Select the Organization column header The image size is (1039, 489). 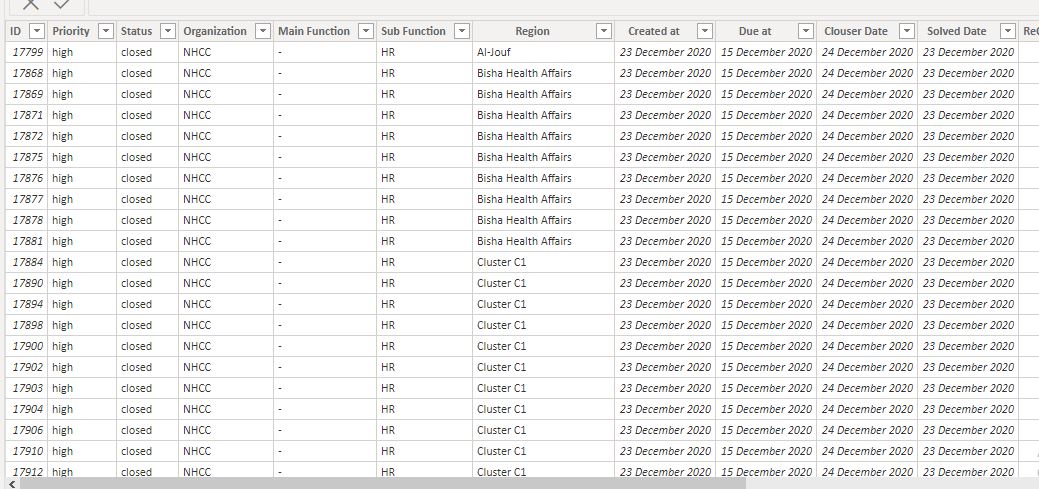[215, 31]
